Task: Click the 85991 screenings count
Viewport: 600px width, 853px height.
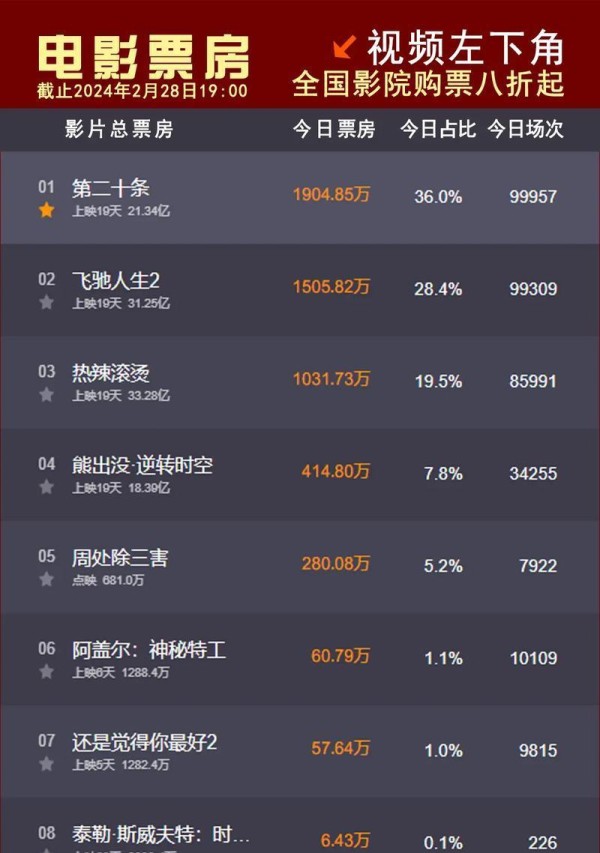Action: tap(533, 381)
